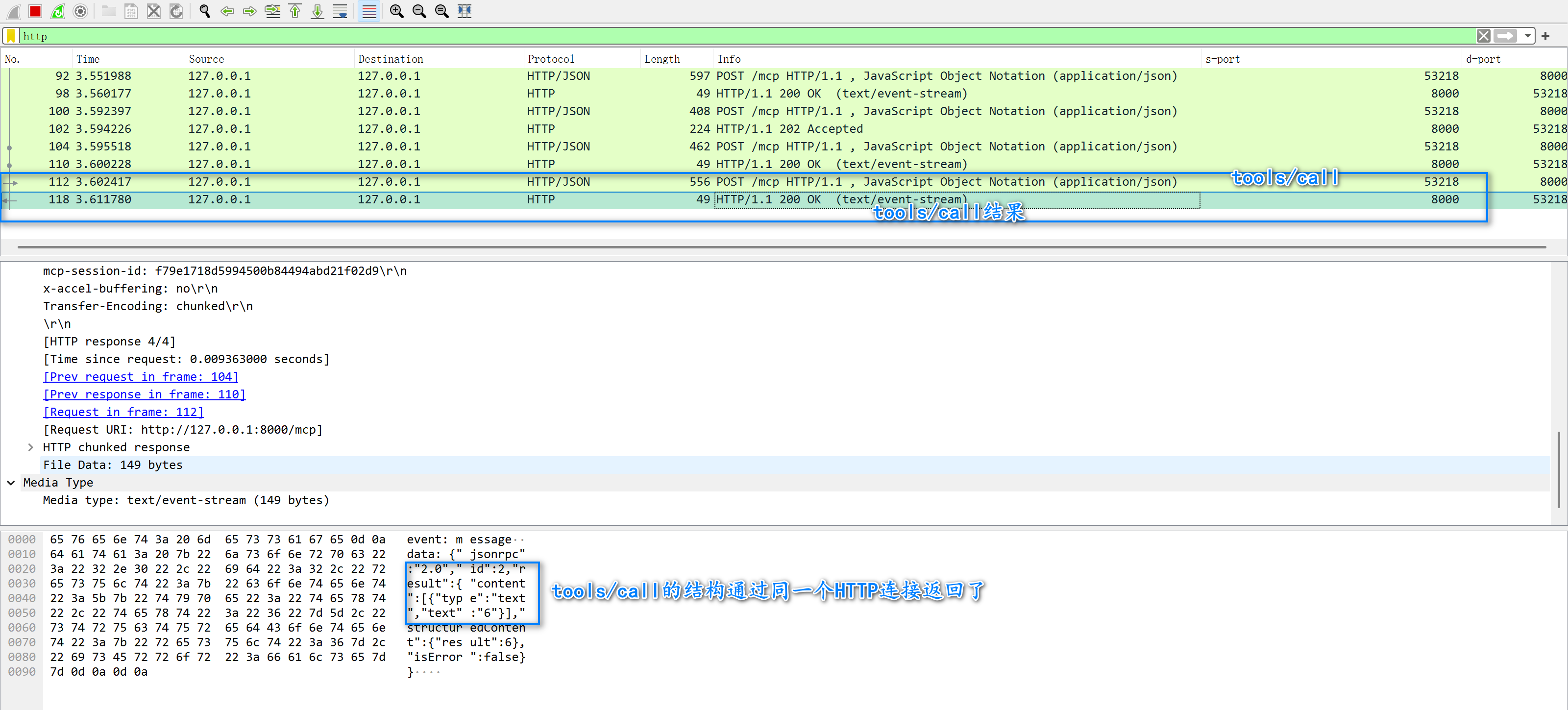Screen dimensions: 1568x710
Task: Click the grayed-out start capture shark fin icon
Action: coord(13,11)
